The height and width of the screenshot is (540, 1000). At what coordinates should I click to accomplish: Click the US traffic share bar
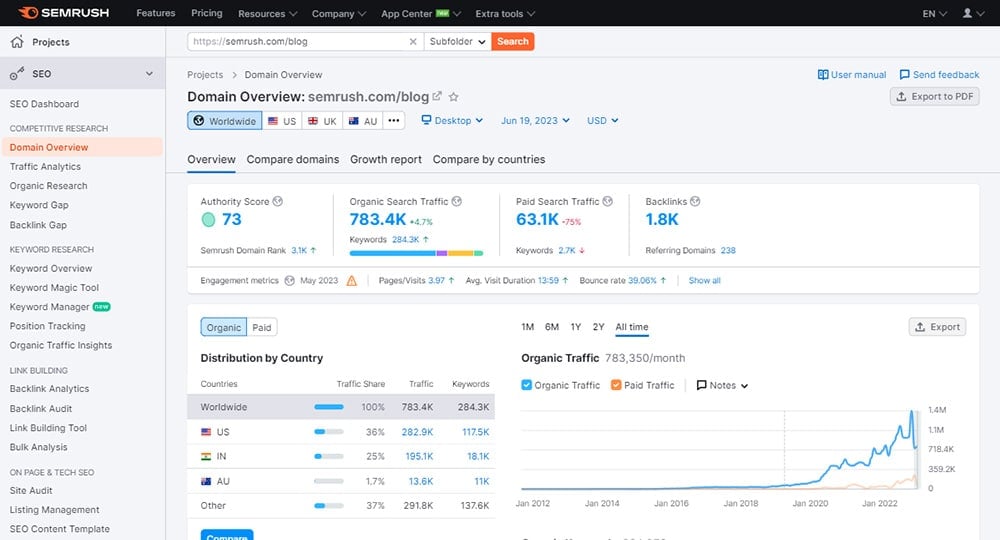[328, 432]
